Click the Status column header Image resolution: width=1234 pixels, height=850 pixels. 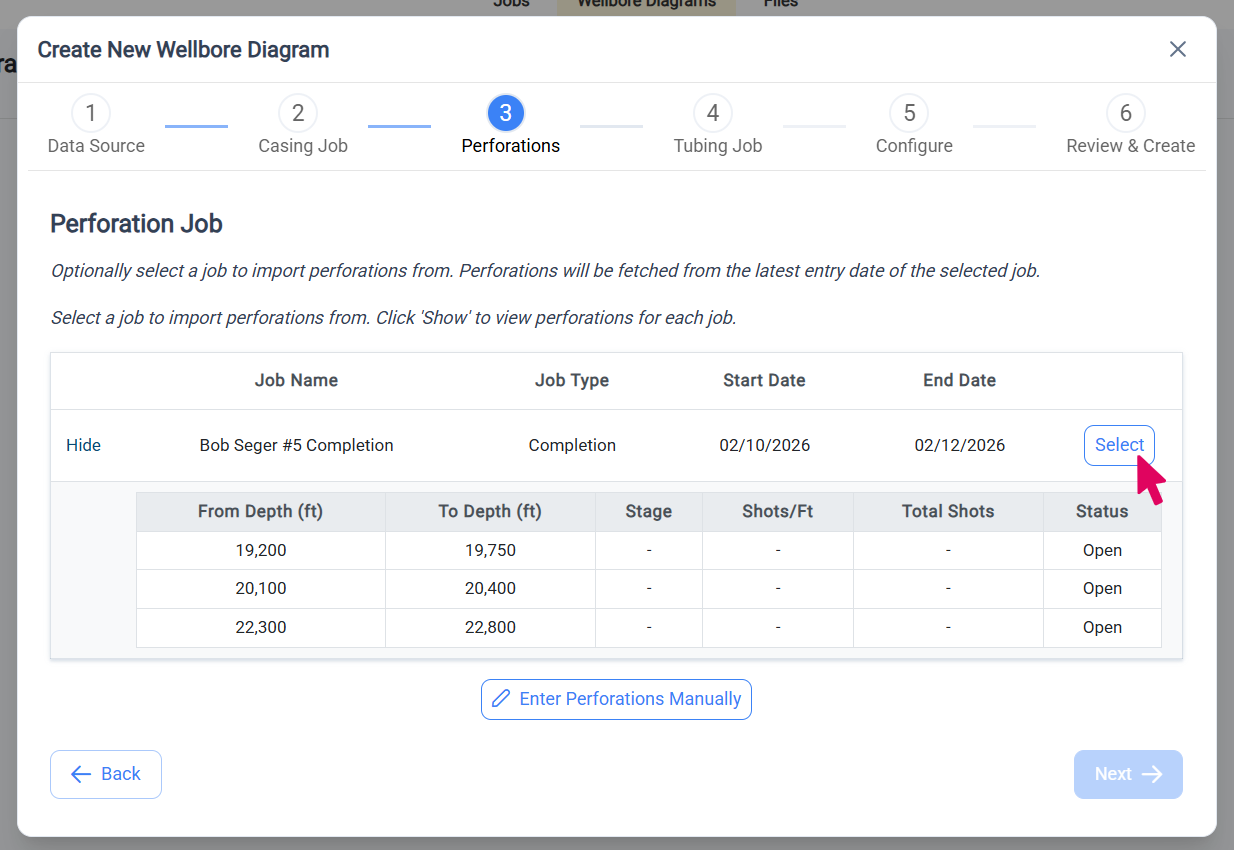point(1102,511)
